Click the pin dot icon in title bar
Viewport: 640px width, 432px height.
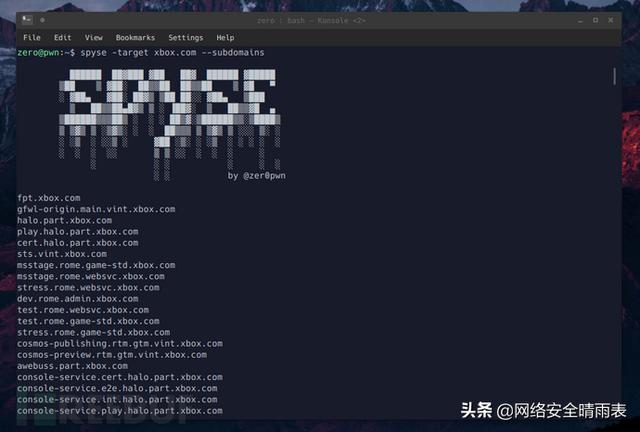42,20
